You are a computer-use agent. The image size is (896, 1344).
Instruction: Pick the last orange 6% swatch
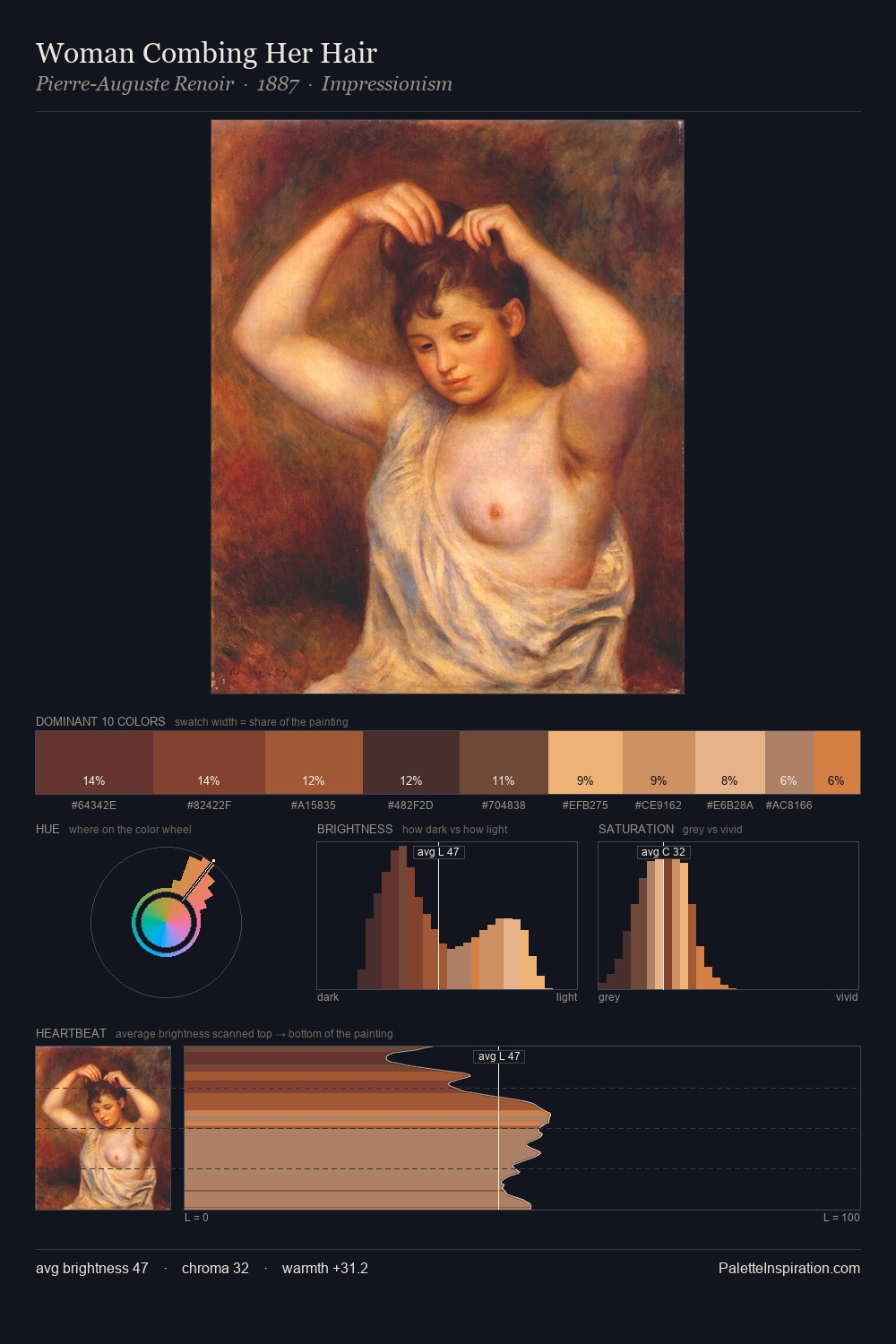837,762
